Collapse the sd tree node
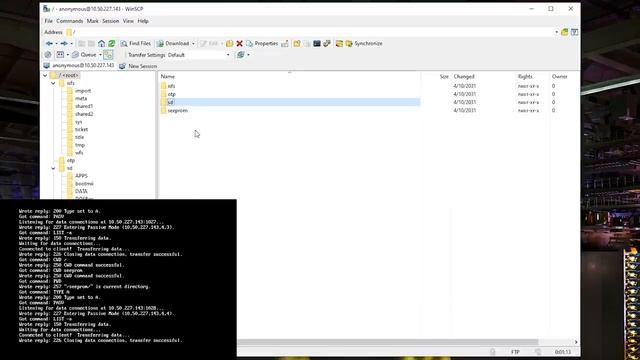This screenshot has width=640, height=360. pos(53,168)
